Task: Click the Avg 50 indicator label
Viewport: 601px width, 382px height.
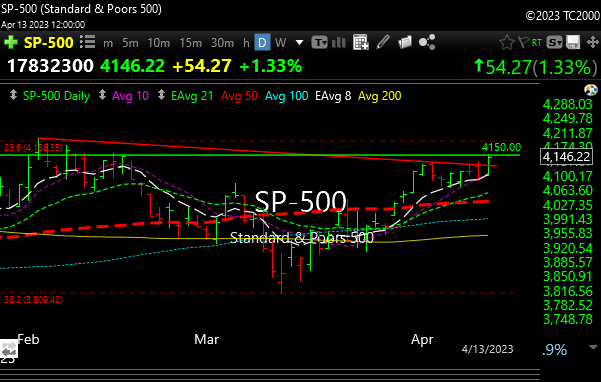Action: pyautogui.click(x=239, y=96)
